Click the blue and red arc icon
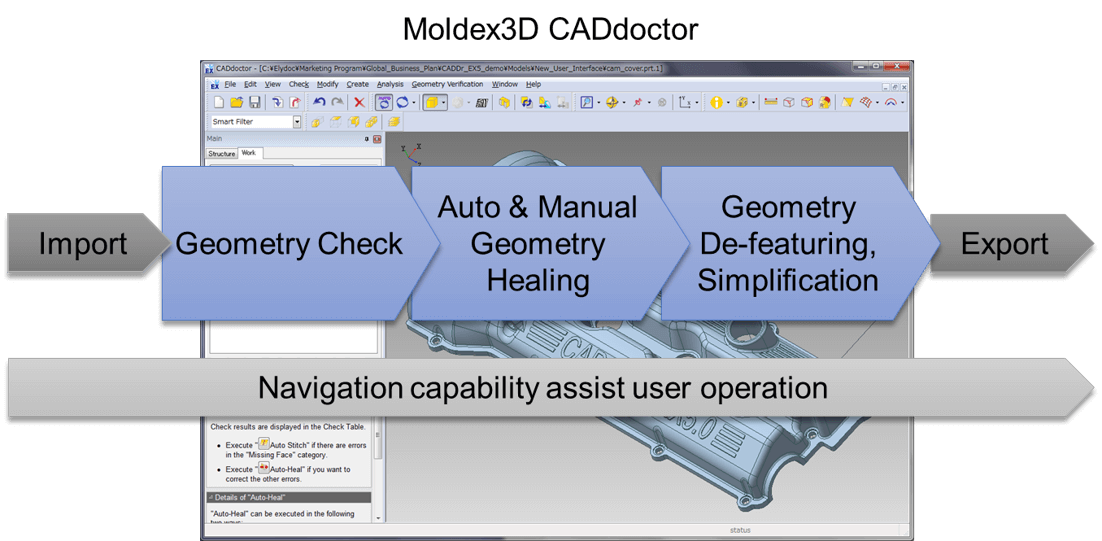1102x541 pixels. click(890, 102)
